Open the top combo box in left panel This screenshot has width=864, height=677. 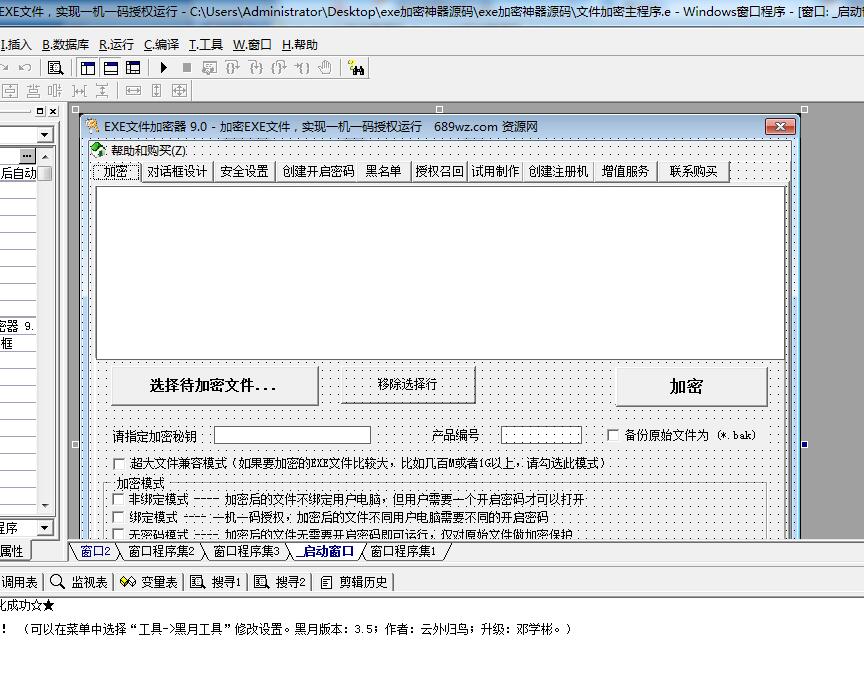pos(45,135)
